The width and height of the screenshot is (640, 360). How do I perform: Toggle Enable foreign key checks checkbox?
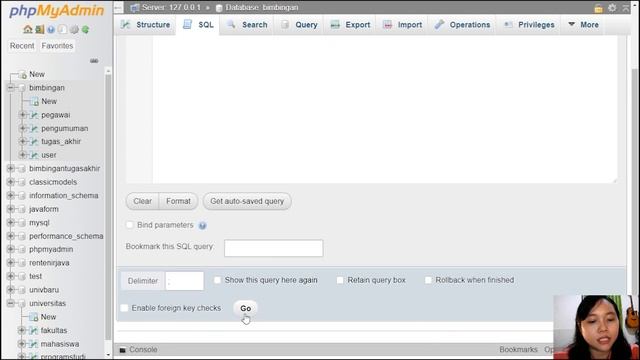tap(124, 308)
